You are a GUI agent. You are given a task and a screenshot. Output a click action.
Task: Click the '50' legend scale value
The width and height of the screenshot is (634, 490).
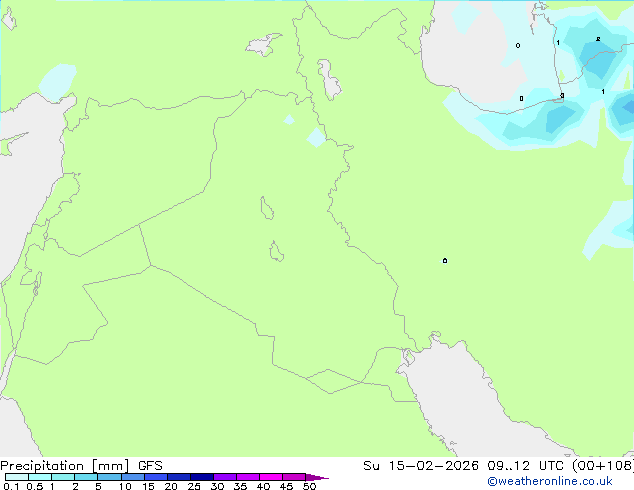(x=309, y=486)
